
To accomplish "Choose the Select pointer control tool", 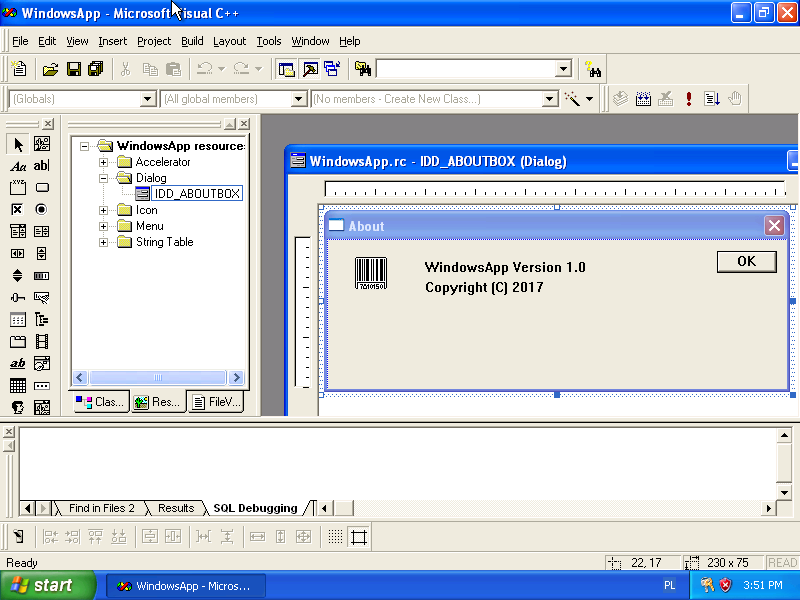I will pyautogui.click(x=18, y=144).
